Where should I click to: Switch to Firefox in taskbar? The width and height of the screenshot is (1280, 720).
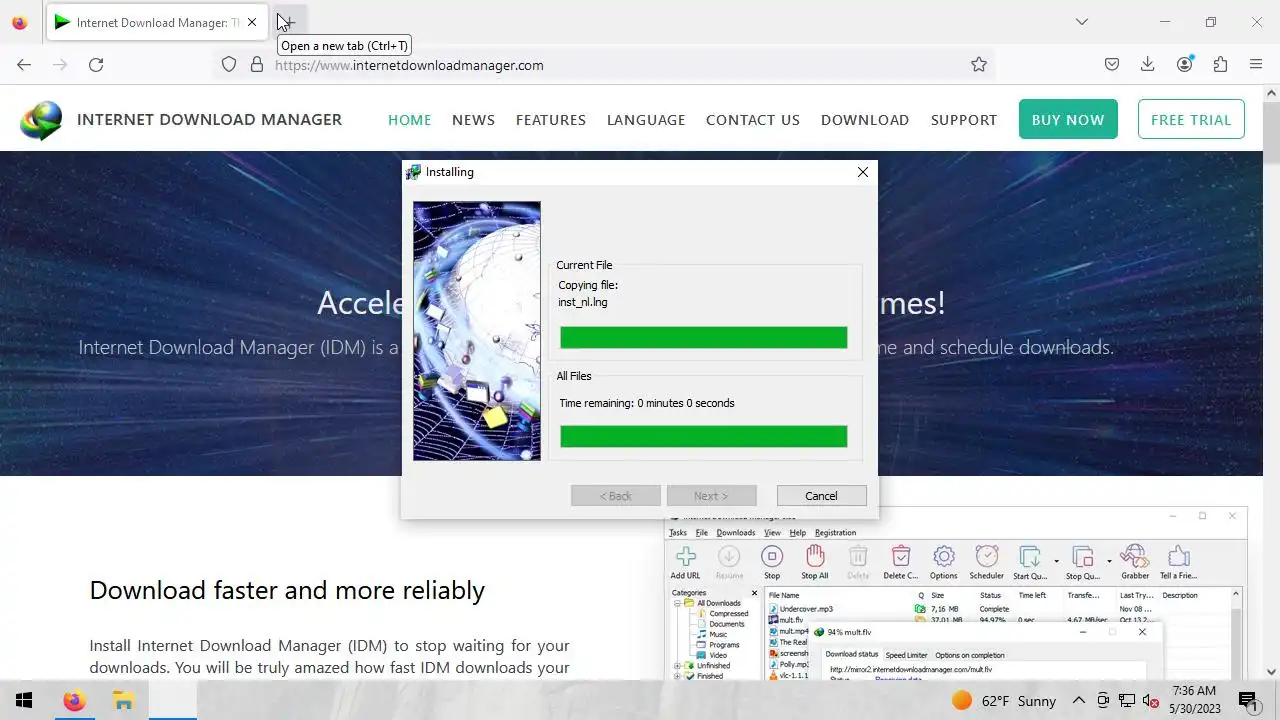74,701
